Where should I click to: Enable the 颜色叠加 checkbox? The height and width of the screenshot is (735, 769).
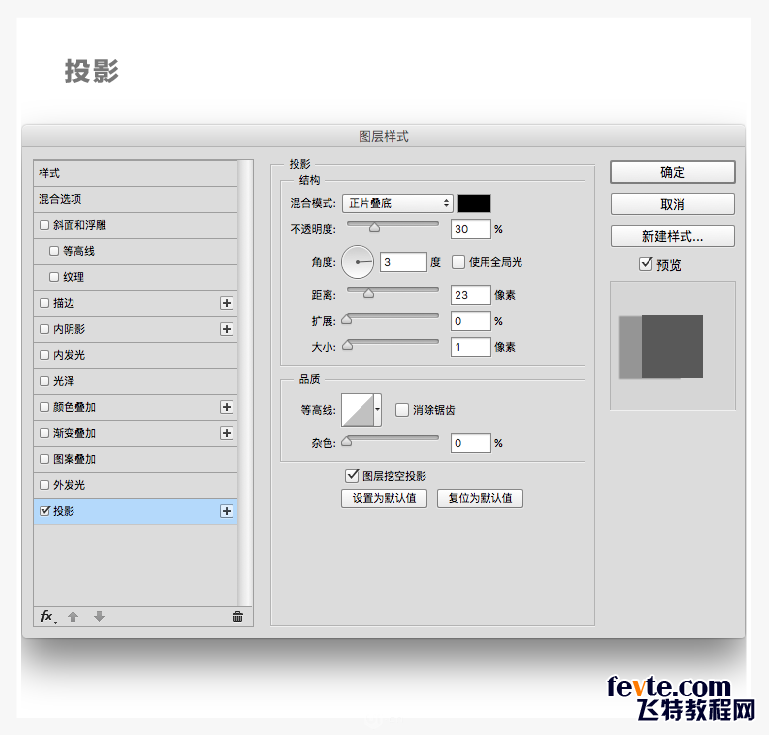click(45, 407)
